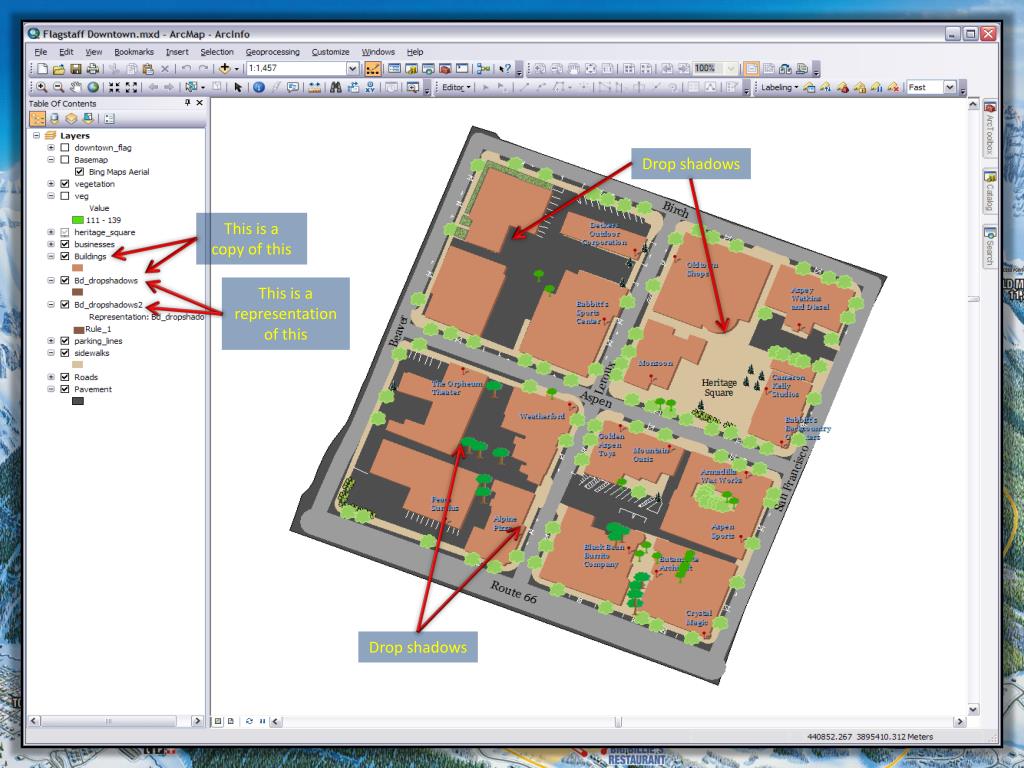1024x768 pixels.
Task: Close the Table Of Contents panel
Action: coord(200,103)
